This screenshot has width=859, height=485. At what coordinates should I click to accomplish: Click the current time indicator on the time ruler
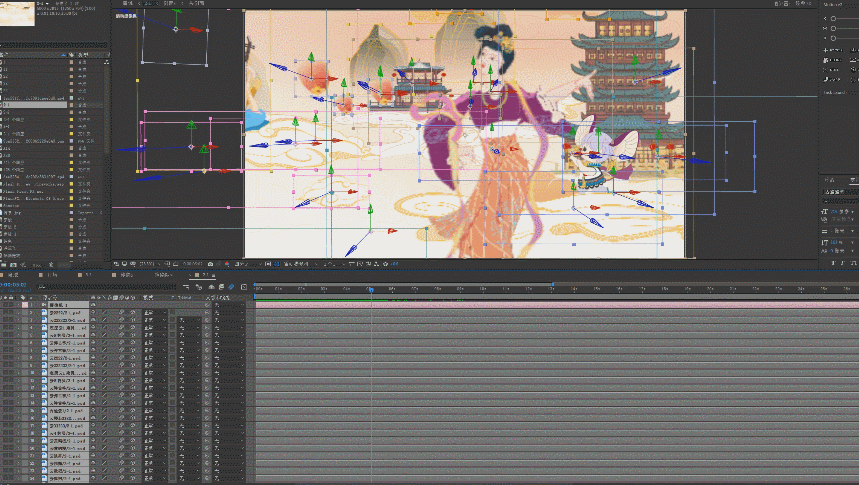tap(371, 289)
